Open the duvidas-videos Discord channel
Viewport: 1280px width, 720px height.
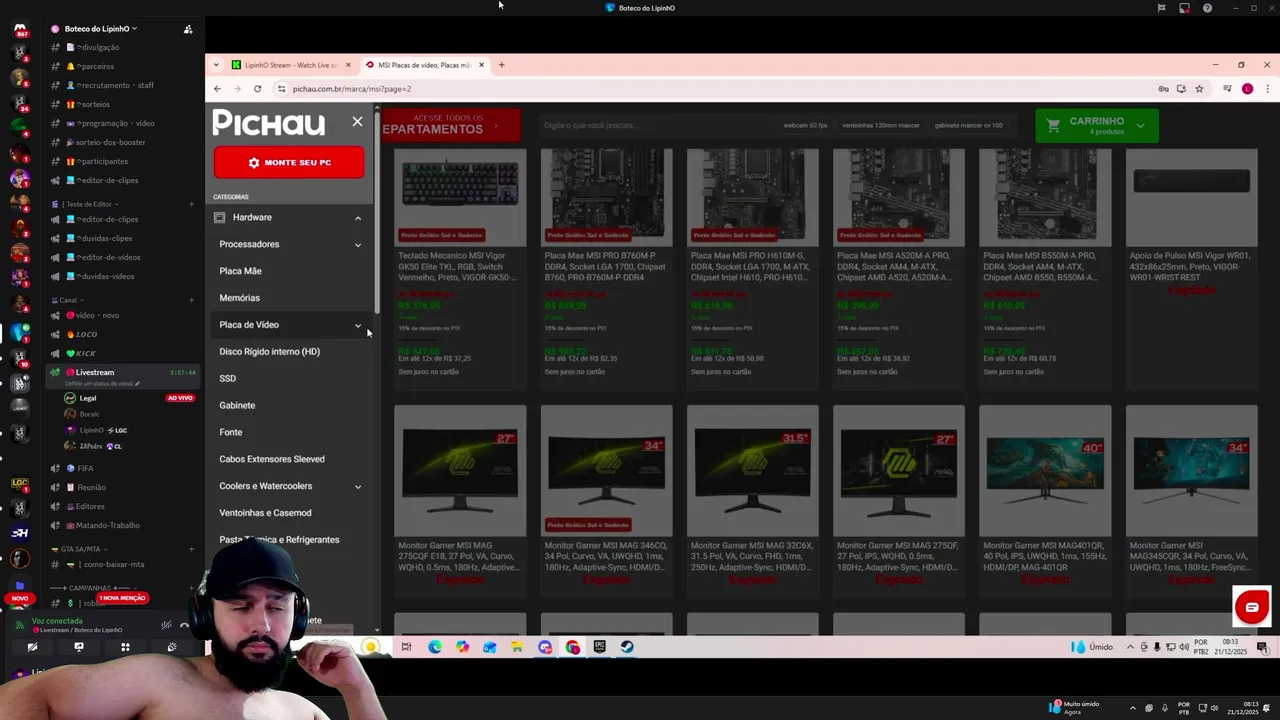[105, 276]
